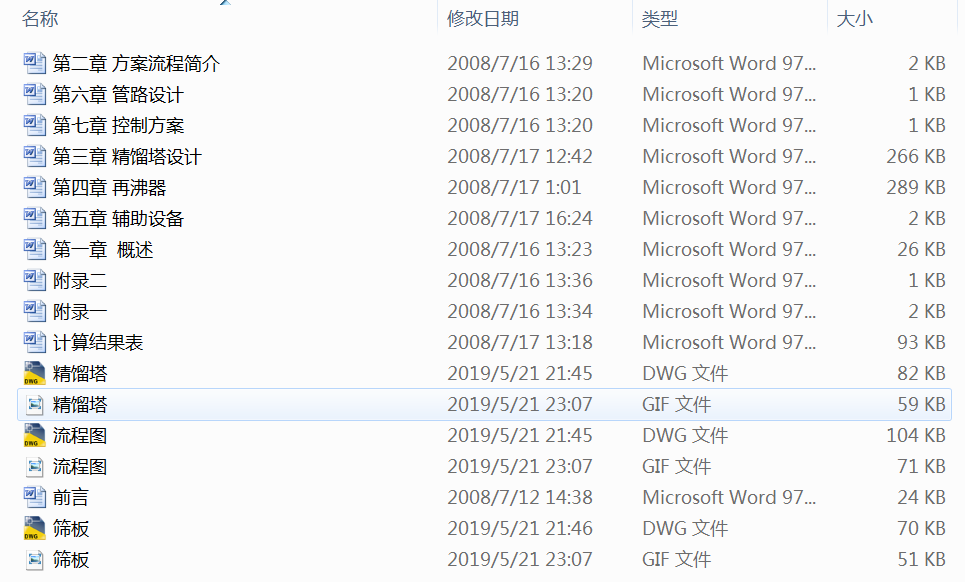Image resolution: width=965 pixels, height=582 pixels.
Task: Click the GIF icon of the selected 精馏塔
Action: (x=33, y=404)
